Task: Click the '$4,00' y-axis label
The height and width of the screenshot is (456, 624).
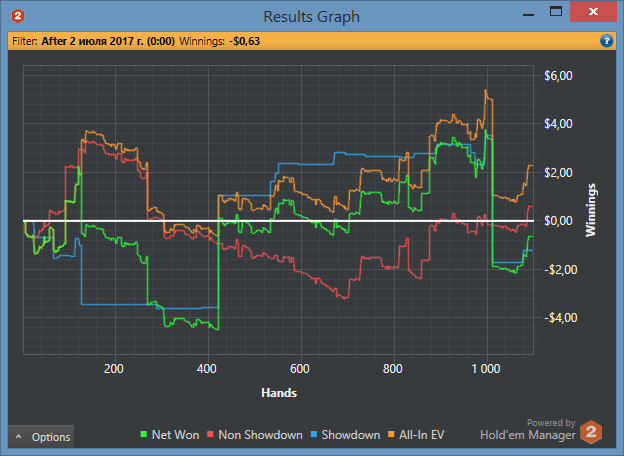Action: pos(558,124)
